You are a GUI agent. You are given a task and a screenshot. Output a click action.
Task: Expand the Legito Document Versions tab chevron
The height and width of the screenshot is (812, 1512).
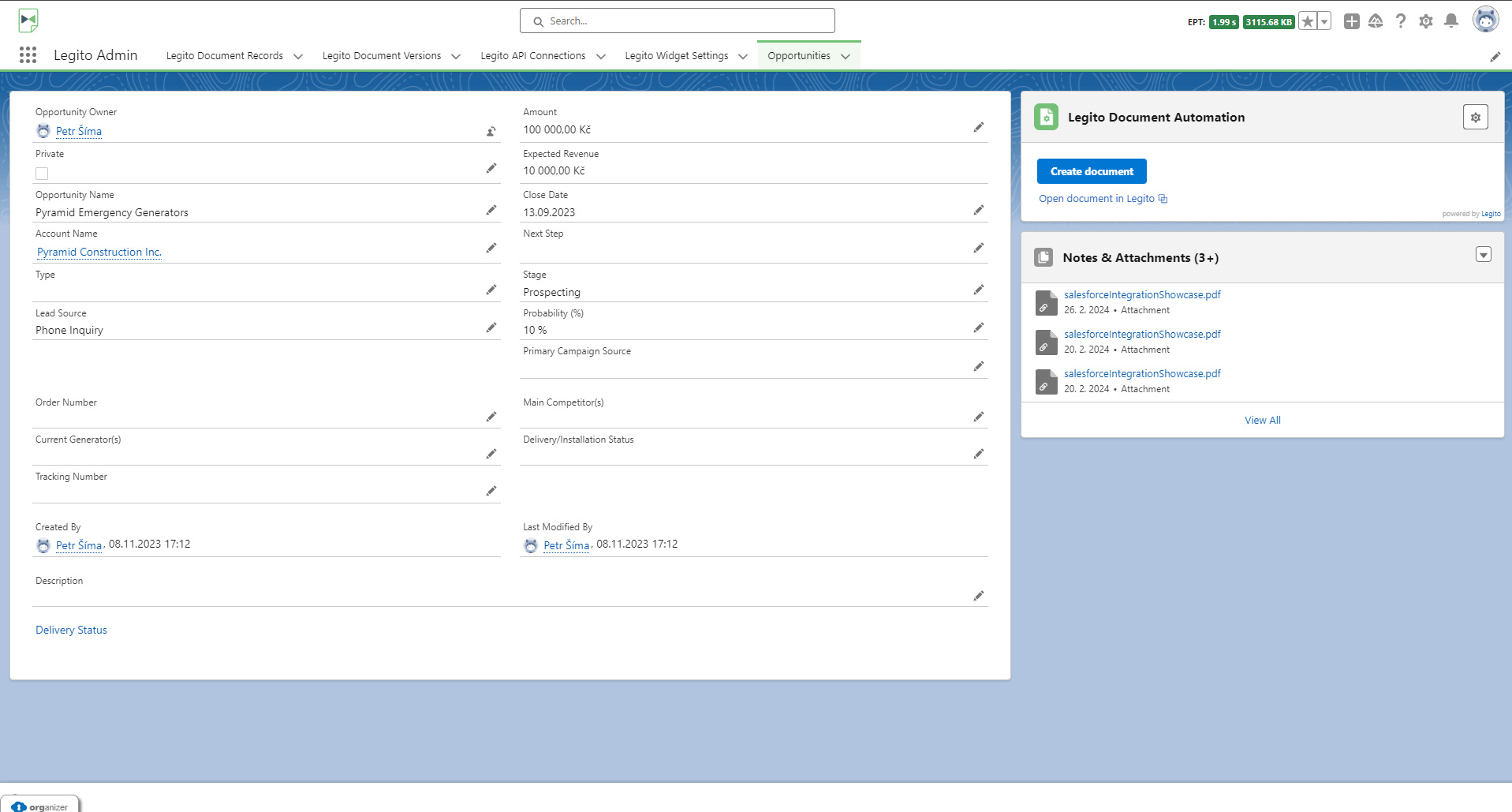(455, 56)
